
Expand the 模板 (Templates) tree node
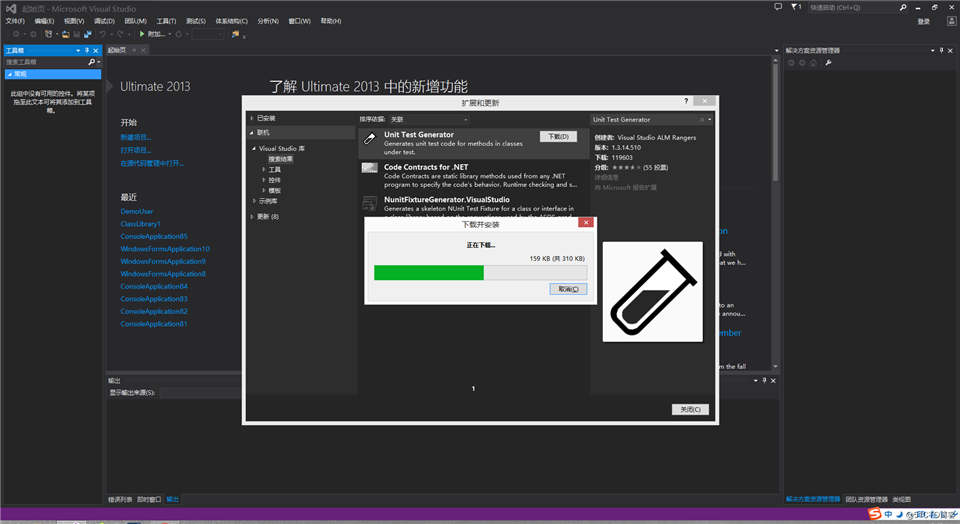point(264,190)
